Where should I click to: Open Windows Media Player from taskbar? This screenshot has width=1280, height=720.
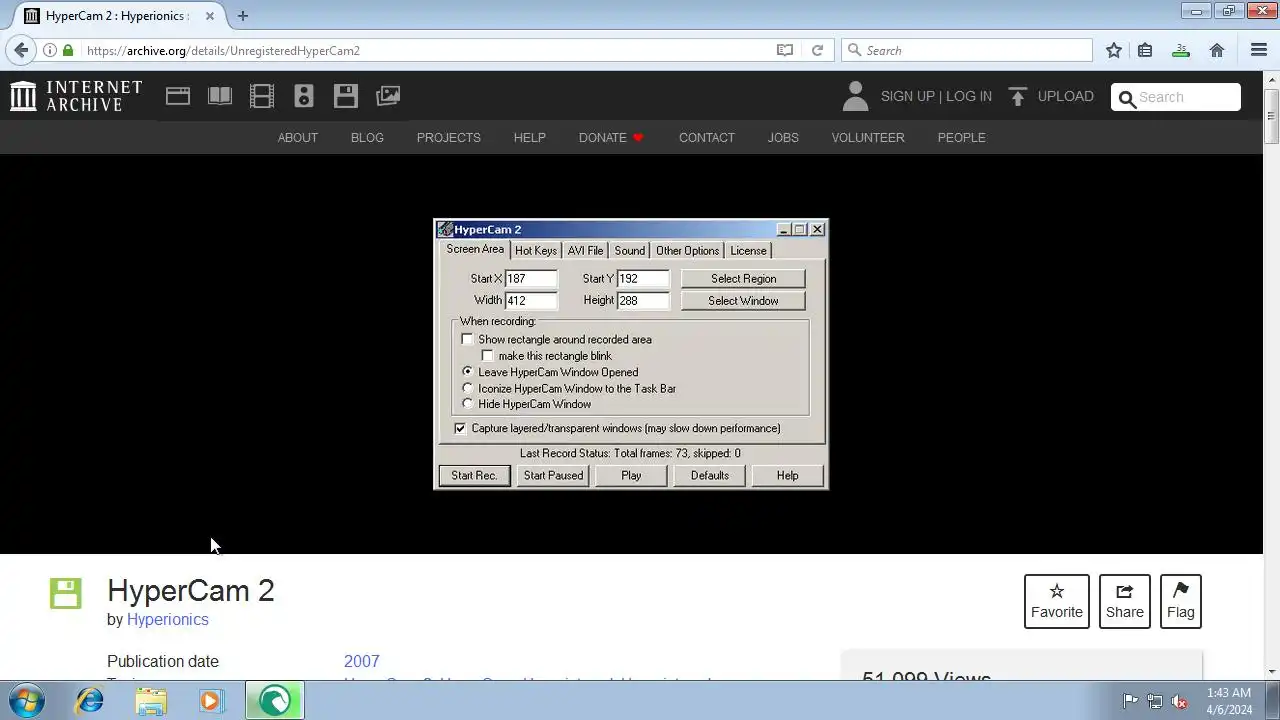[x=211, y=701]
